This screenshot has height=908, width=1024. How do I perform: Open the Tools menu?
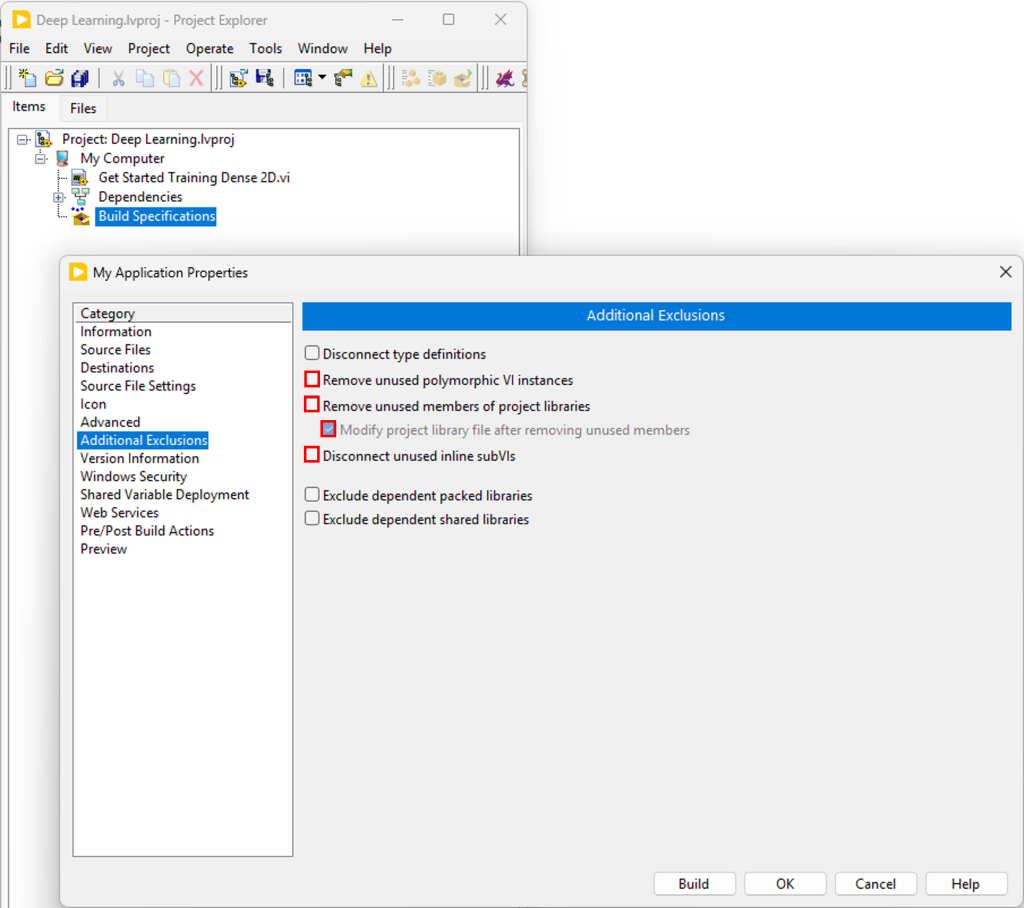pyautogui.click(x=265, y=48)
